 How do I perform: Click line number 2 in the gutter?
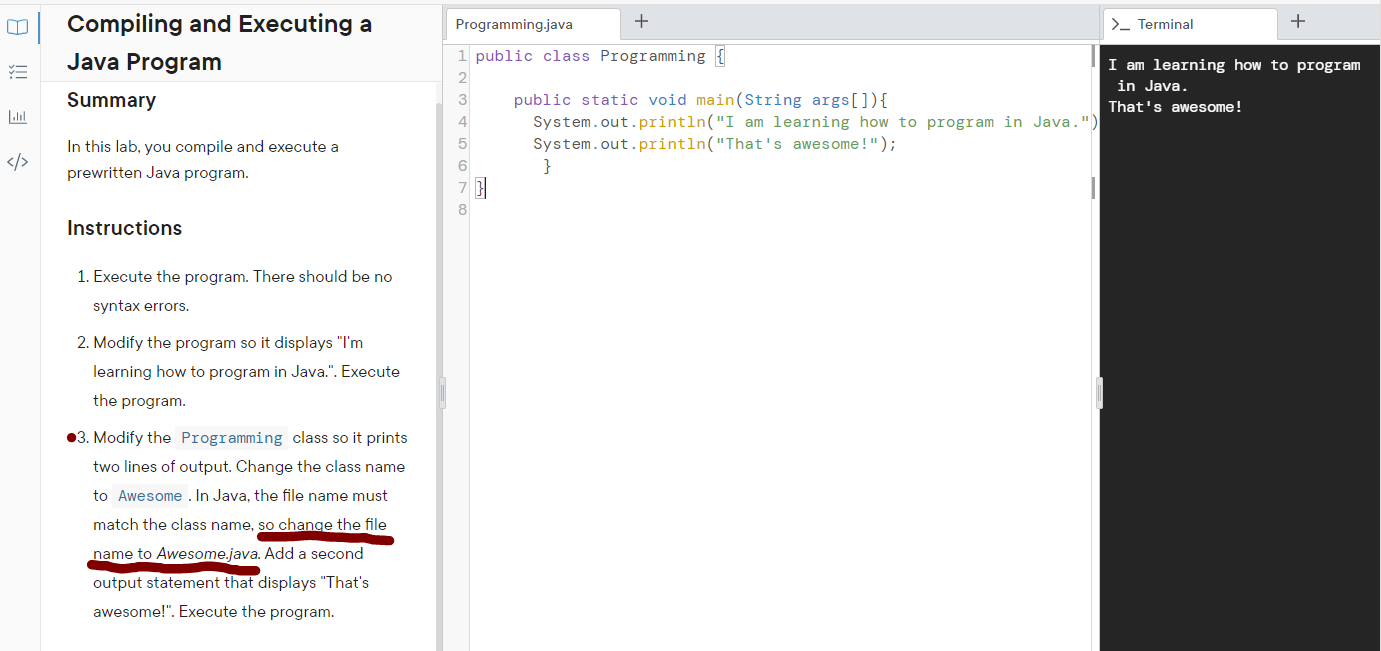click(462, 78)
